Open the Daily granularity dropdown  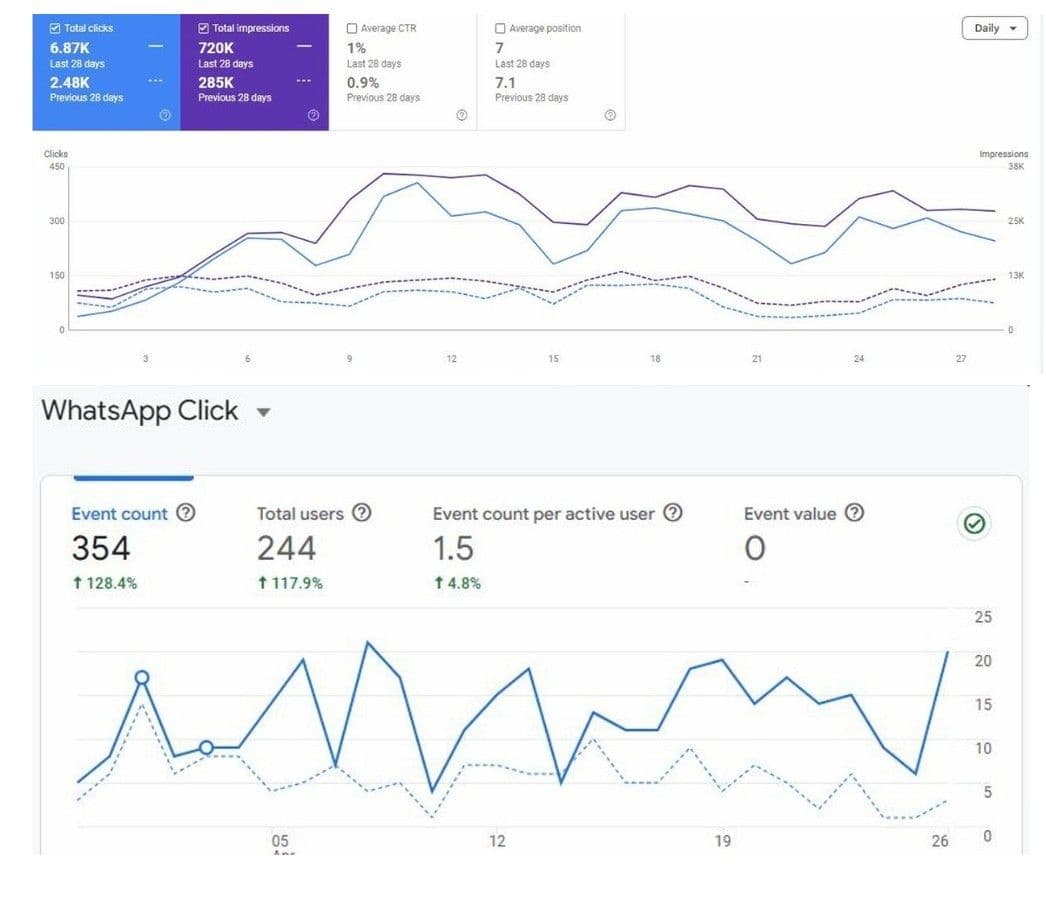(994, 28)
